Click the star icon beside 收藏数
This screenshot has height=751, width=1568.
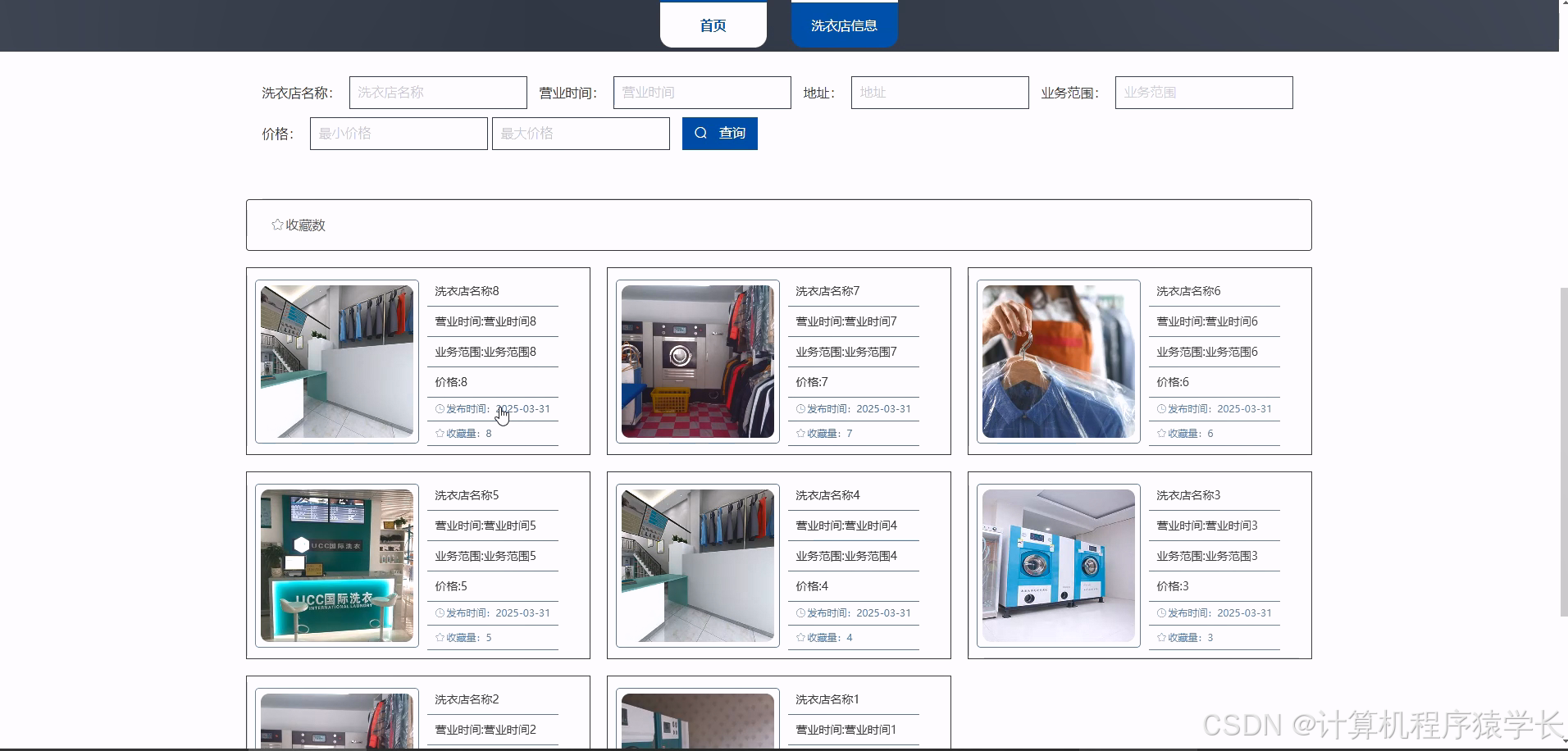click(x=277, y=224)
